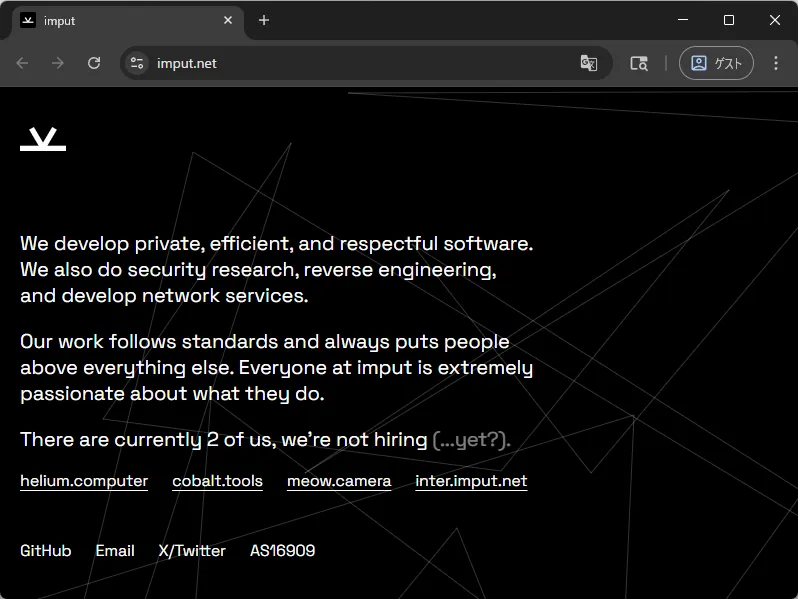Screen dimensions: 798x599
Task: Open the inter.imput.net link
Action: (x=471, y=481)
